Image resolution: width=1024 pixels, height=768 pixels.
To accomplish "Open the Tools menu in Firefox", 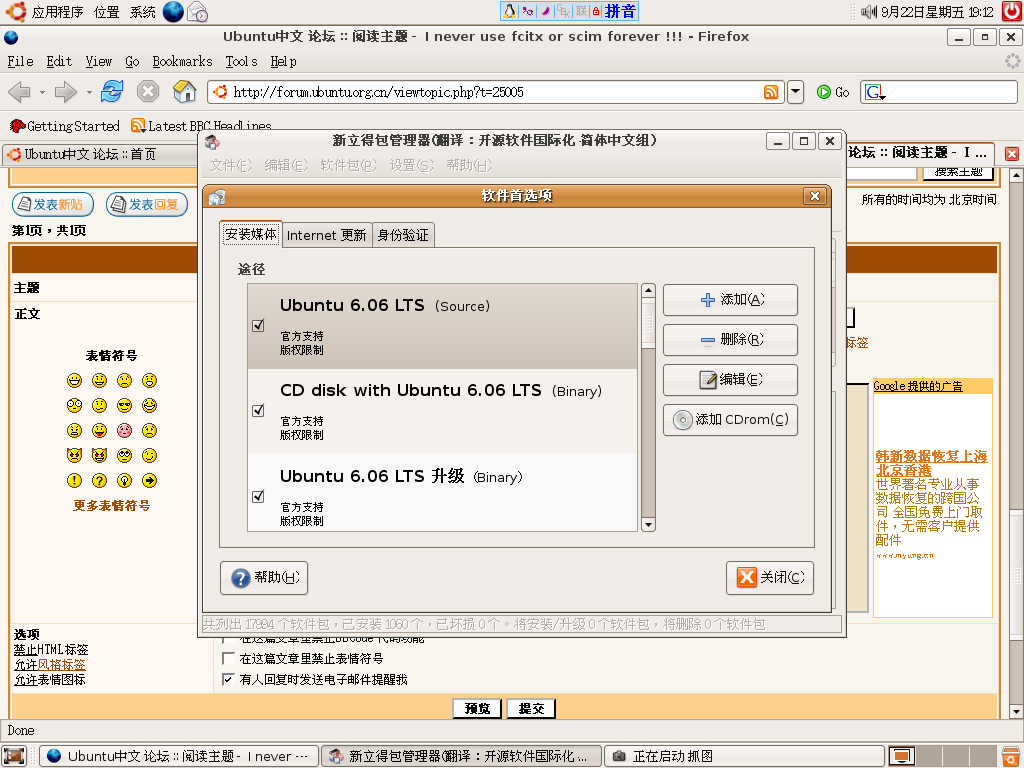I will (x=242, y=61).
